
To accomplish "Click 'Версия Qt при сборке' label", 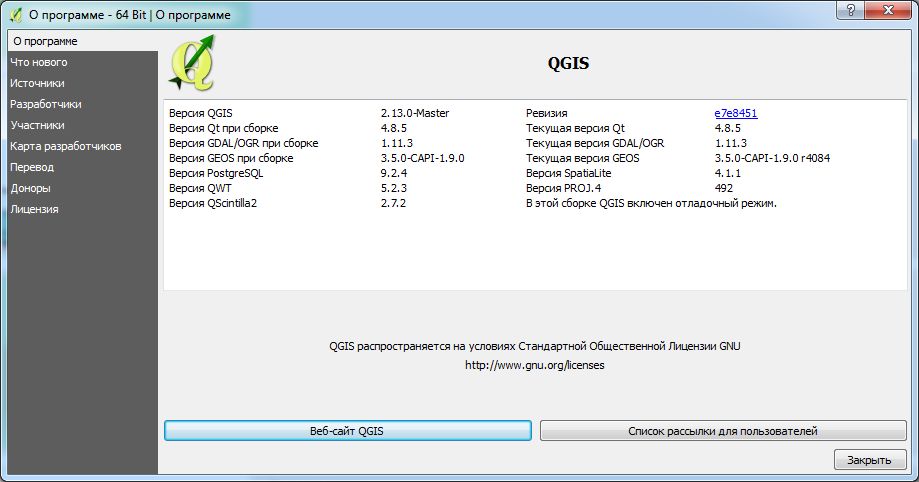I will click(x=223, y=128).
